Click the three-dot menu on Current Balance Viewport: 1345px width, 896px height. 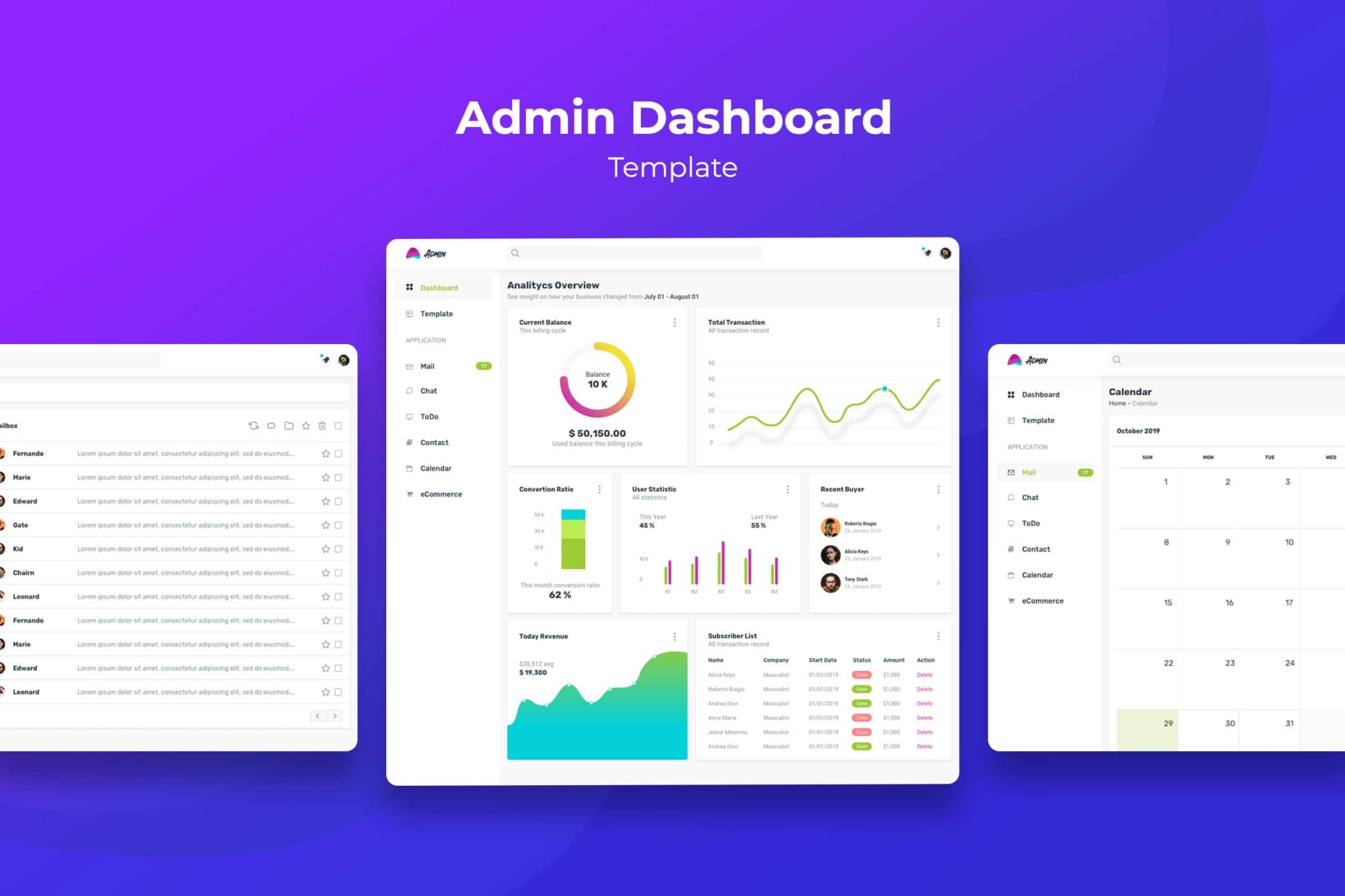[676, 323]
